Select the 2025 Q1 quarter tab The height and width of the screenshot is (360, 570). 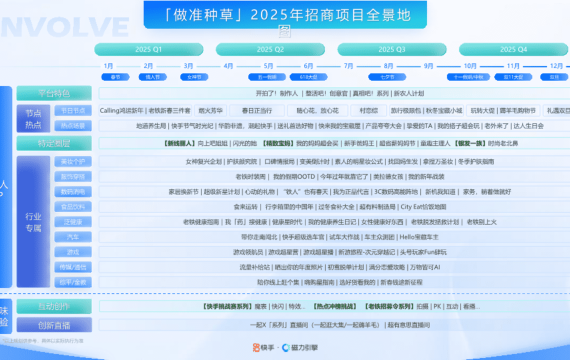tap(149, 49)
